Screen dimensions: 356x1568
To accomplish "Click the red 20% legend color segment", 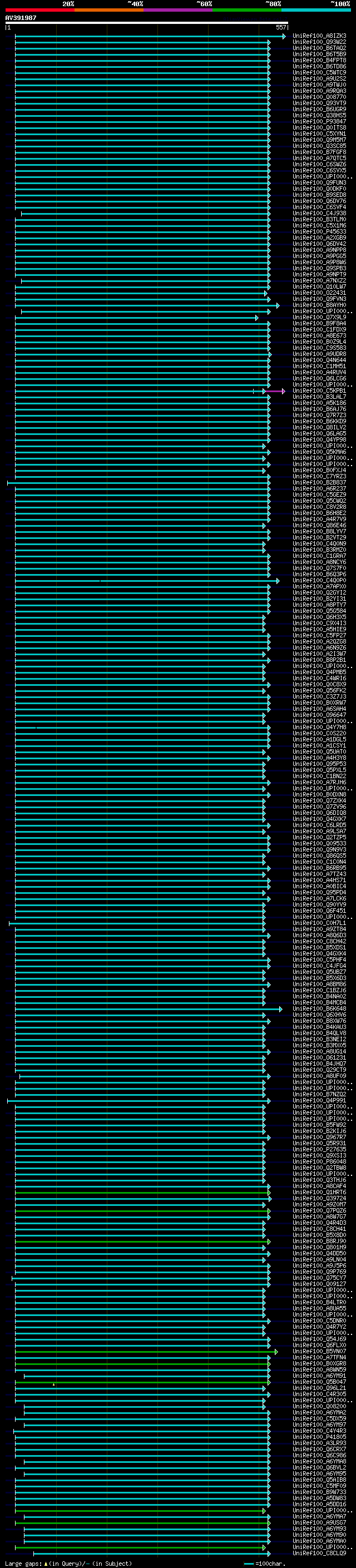I will click(39, 10).
